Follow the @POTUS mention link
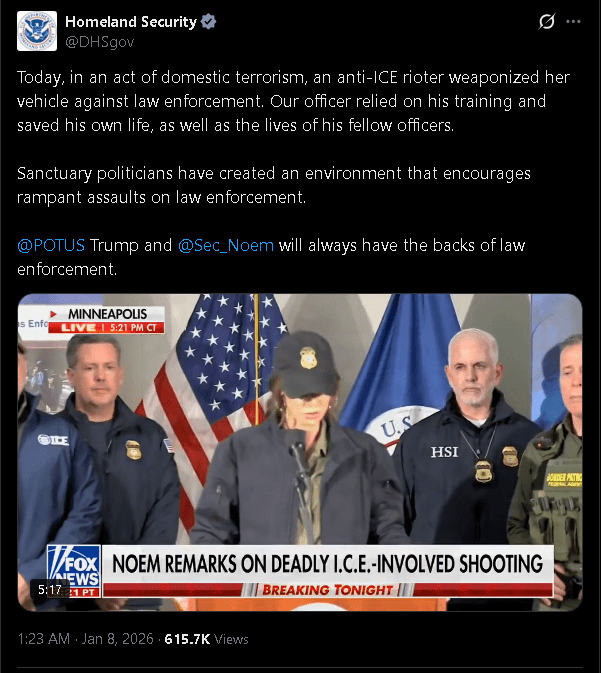Image resolution: width=601 pixels, height=673 pixels. click(51, 245)
